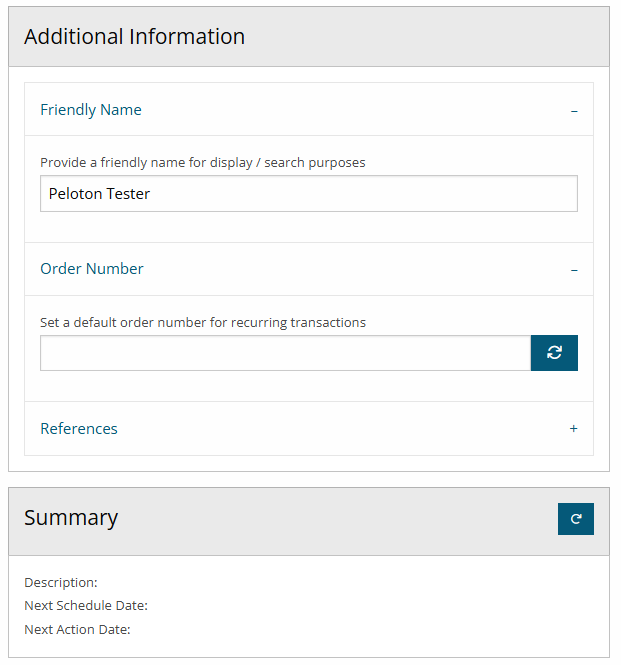Refresh the Summary panel with reload icon
This screenshot has height=665, width=621.
575,518
